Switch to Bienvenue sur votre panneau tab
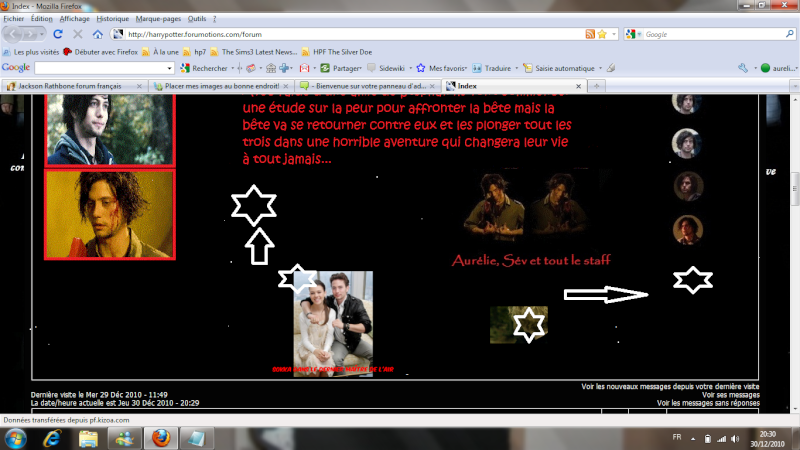This screenshot has height=450, width=800. pyautogui.click(x=367, y=86)
